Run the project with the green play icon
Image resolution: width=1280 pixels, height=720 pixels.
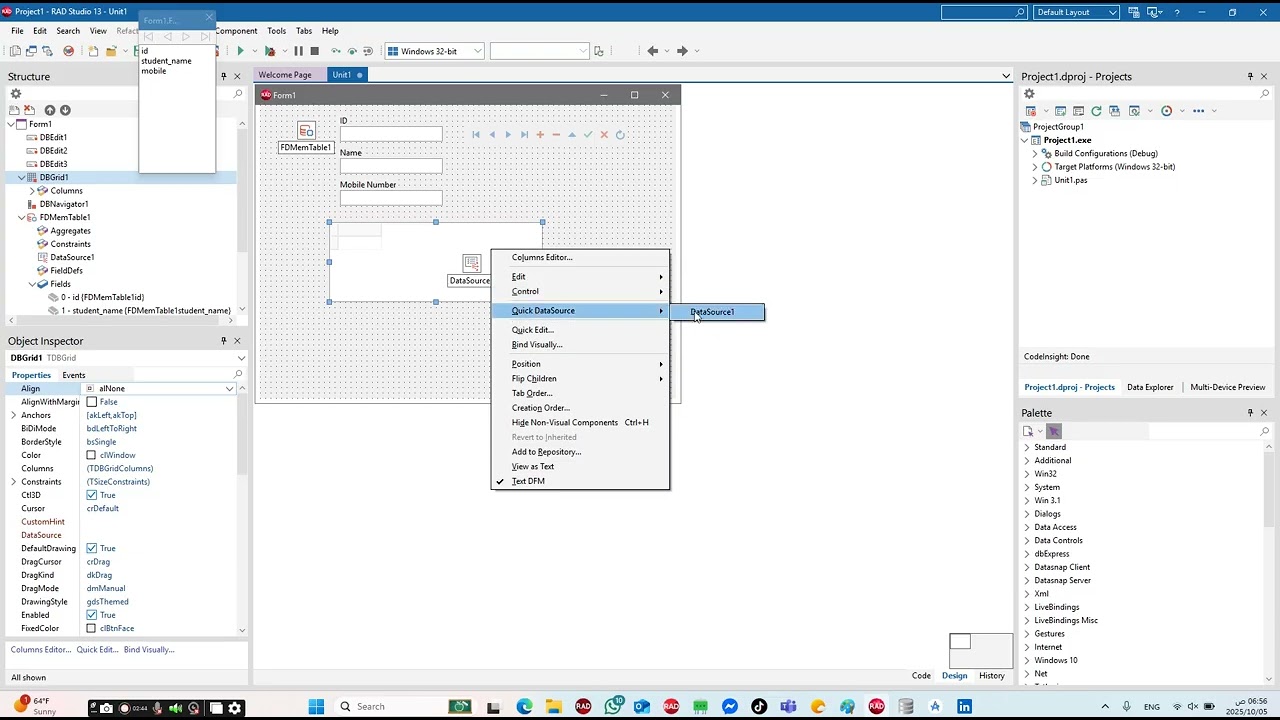(x=240, y=51)
